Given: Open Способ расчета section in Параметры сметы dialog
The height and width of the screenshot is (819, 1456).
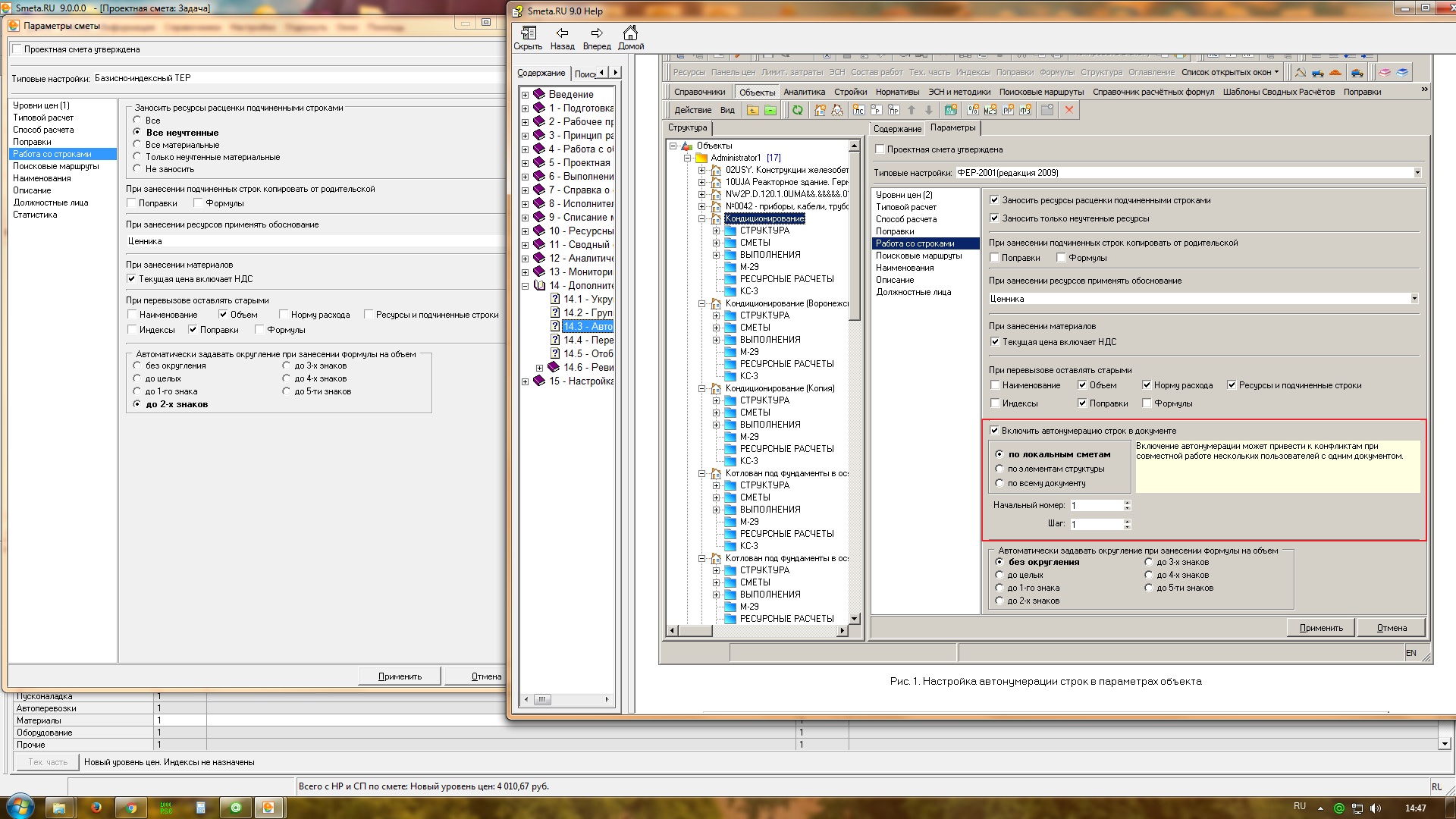Looking at the screenshot, I should click(x=43, y=130).
